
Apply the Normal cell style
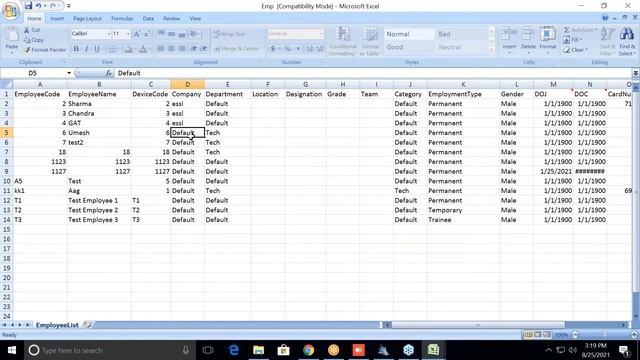(x=409, y=34)
